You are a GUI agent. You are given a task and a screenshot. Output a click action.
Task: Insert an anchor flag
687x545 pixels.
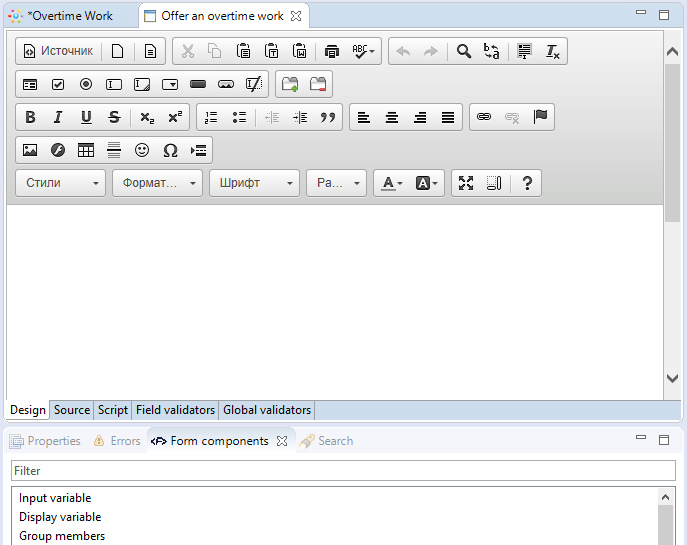point(540,117)
